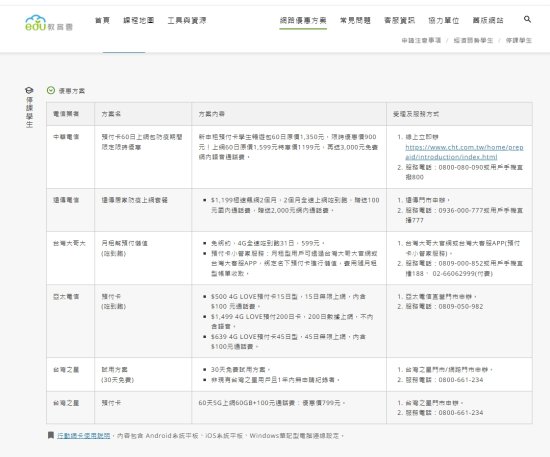Click the 60天5G上網60GB plan description
The width and height of the screenshot is (550, 457).
pos(272,403)
